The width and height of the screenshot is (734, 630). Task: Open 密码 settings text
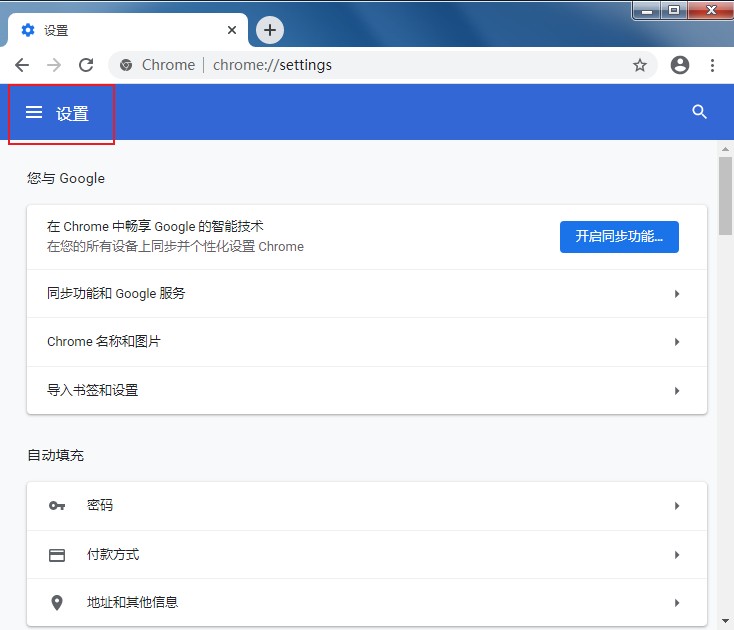[x=100, y=505]
